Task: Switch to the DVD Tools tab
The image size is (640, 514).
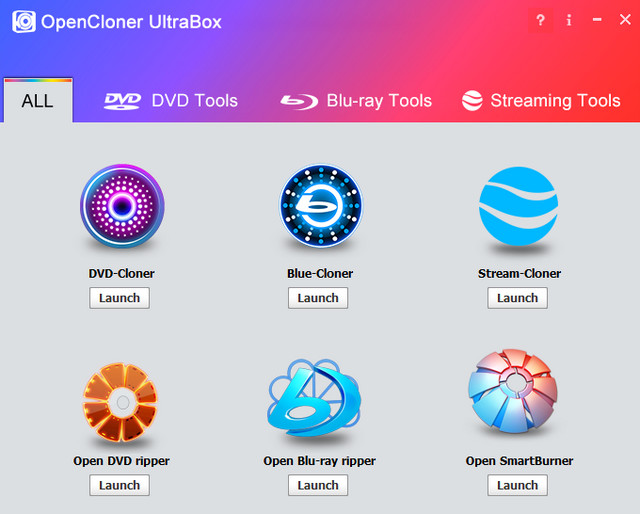Action: [171, 100]
